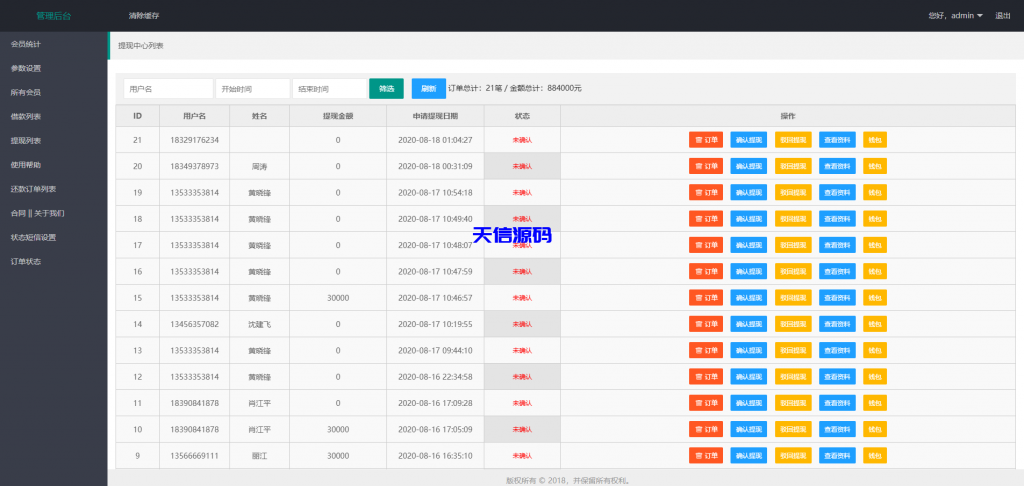Click 钱包 for row ID 16
Screen dimensions: 1024x486
coord(875,271)
